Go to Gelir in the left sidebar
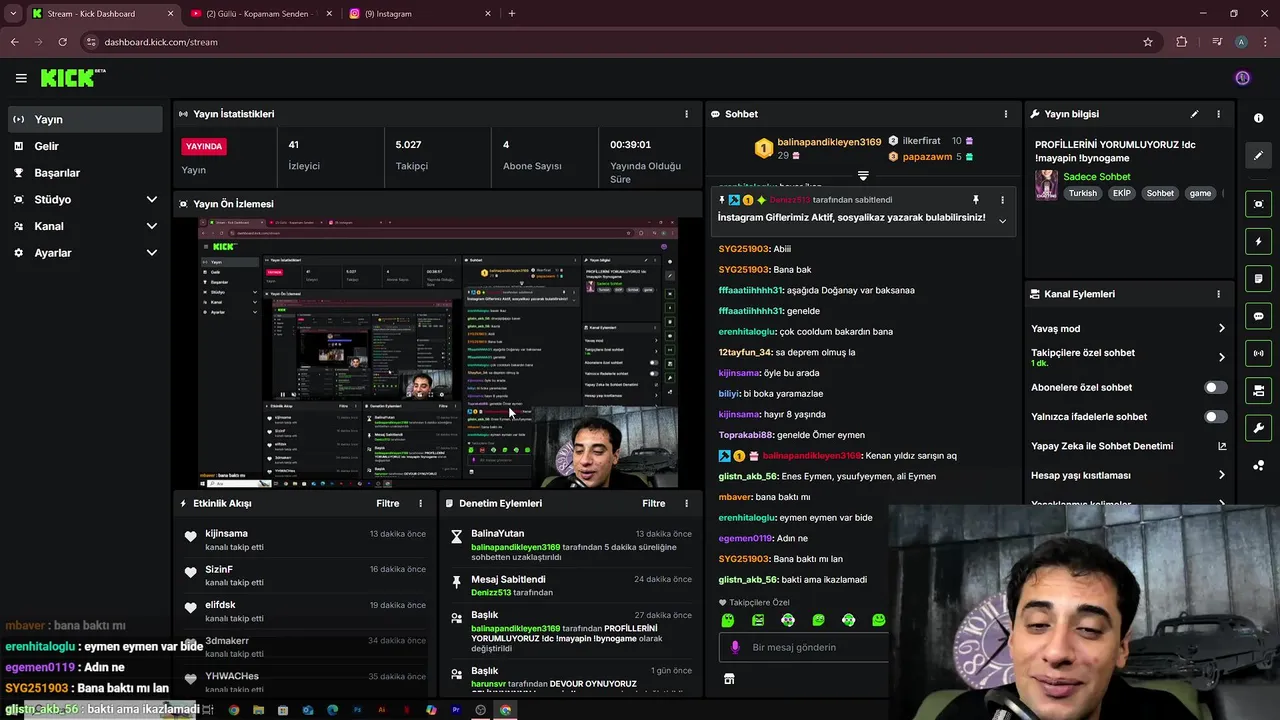This screenshot has height=720, width=1280. tap(84, 146)
